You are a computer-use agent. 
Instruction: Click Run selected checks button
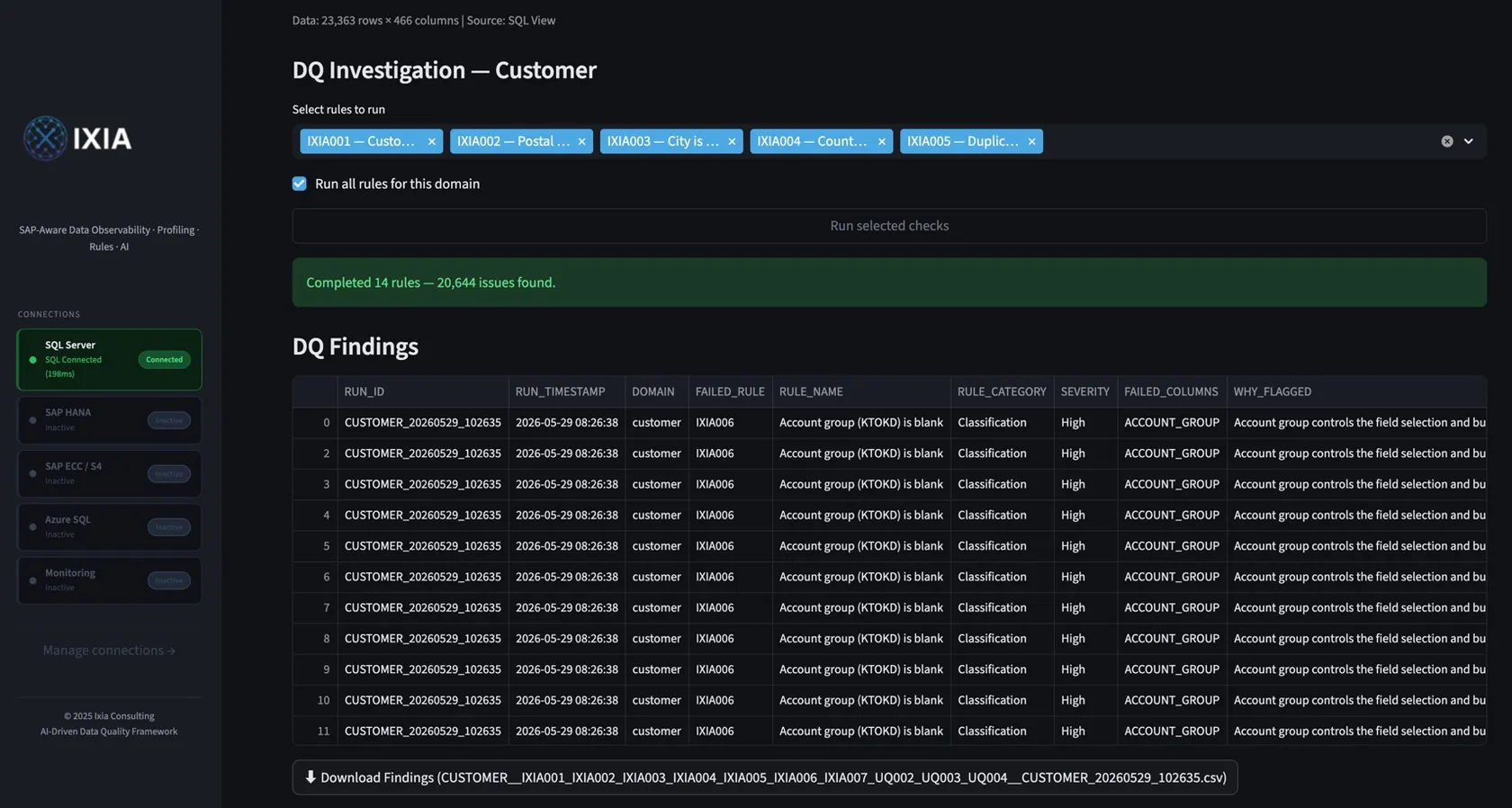click(x=889, y=226)
